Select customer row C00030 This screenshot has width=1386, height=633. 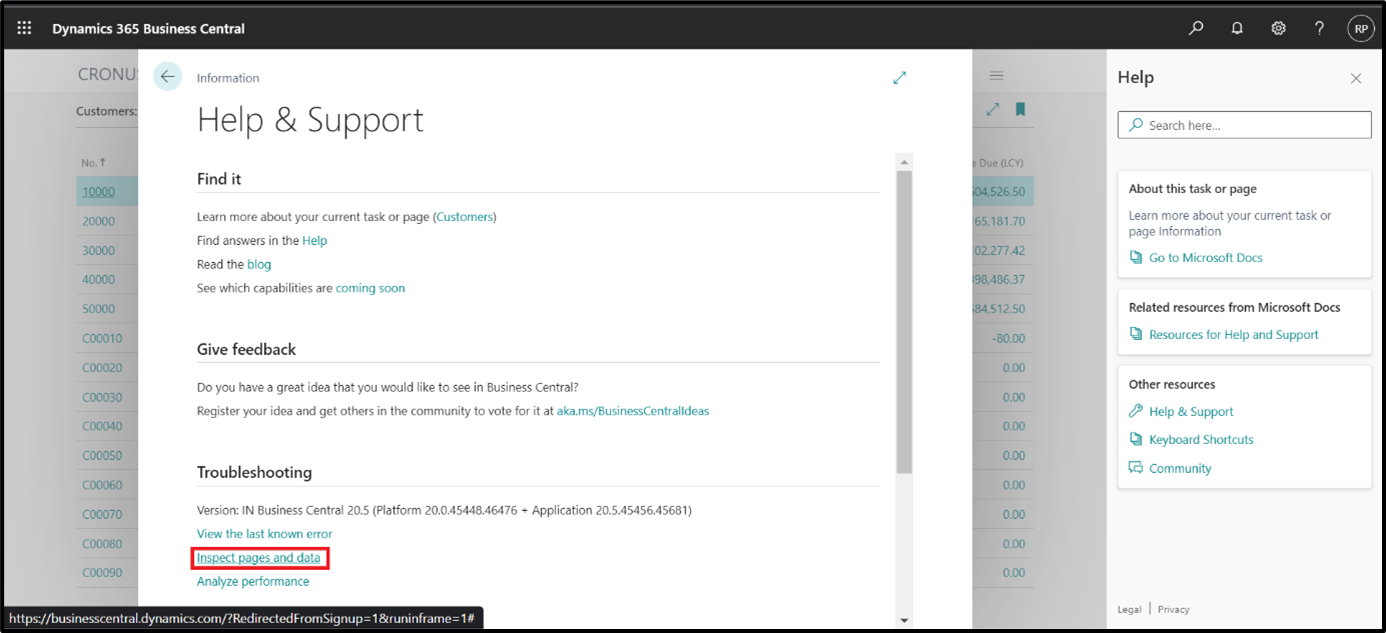102,397
